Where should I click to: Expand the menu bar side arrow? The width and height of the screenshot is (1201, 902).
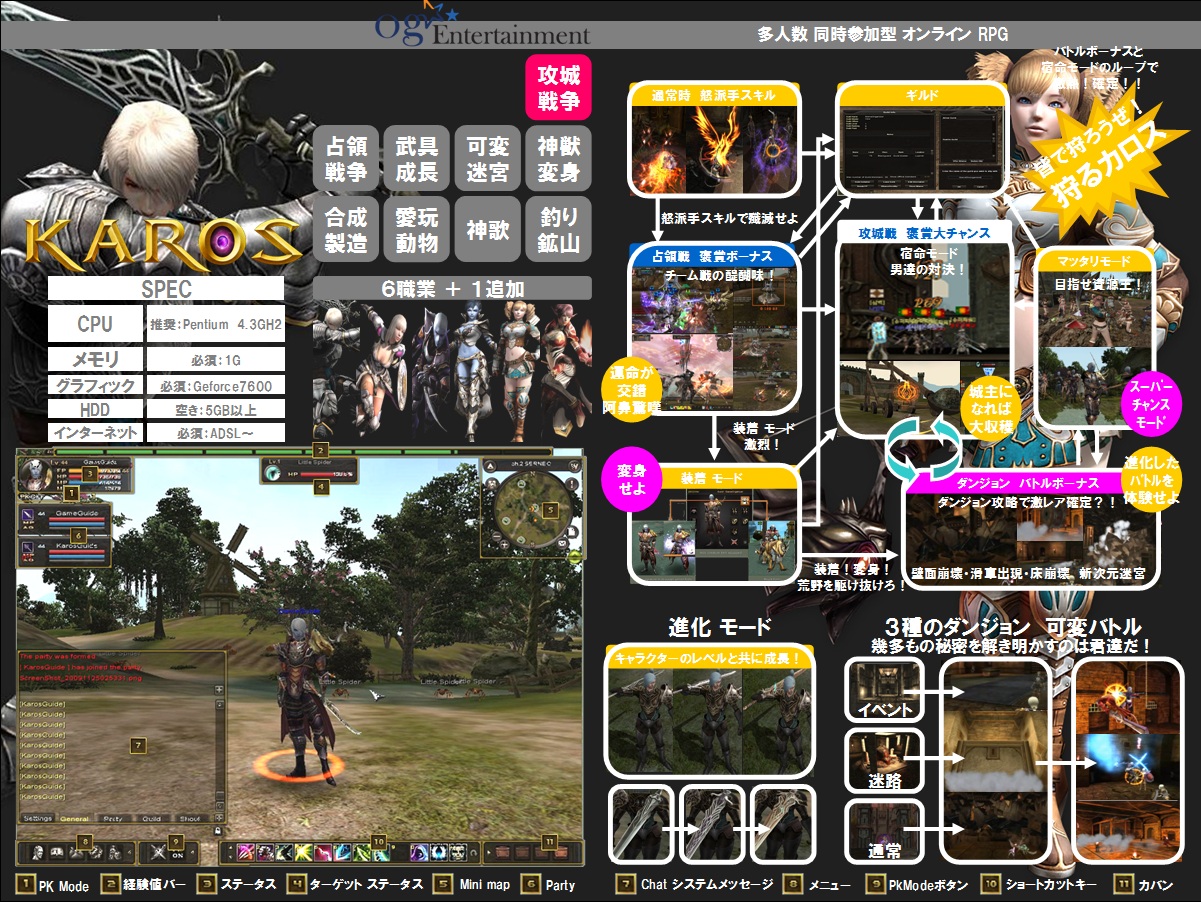coord(130,852)
